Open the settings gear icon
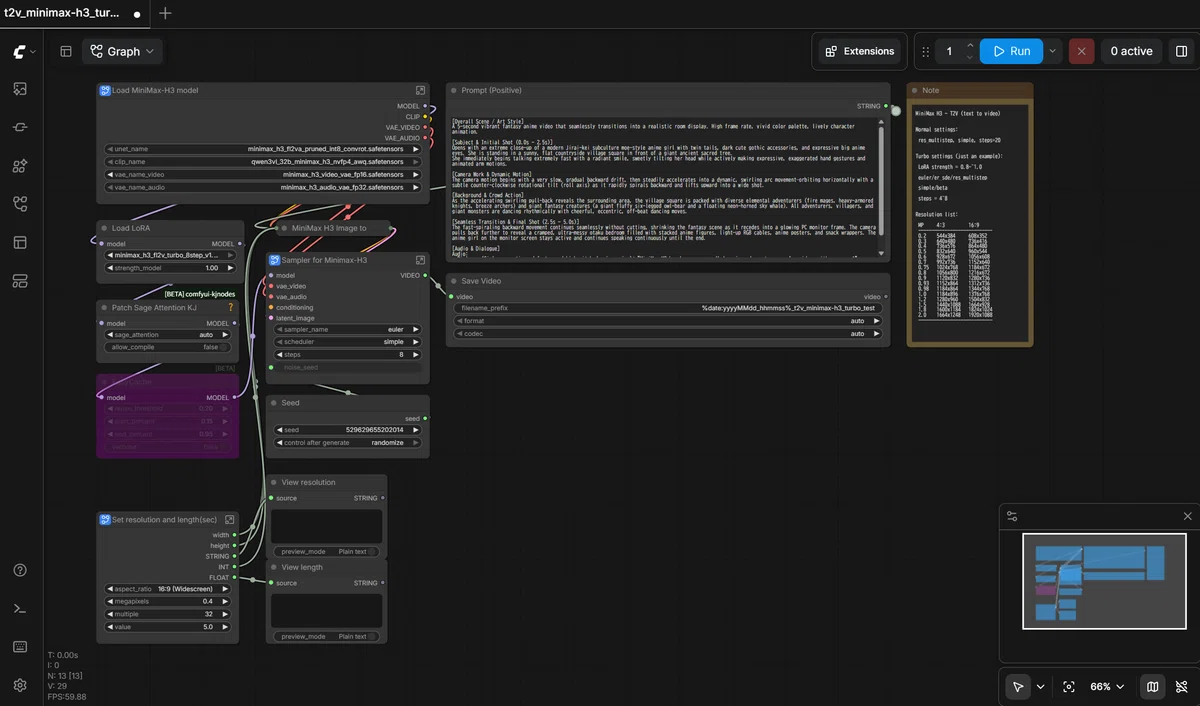 20,685
